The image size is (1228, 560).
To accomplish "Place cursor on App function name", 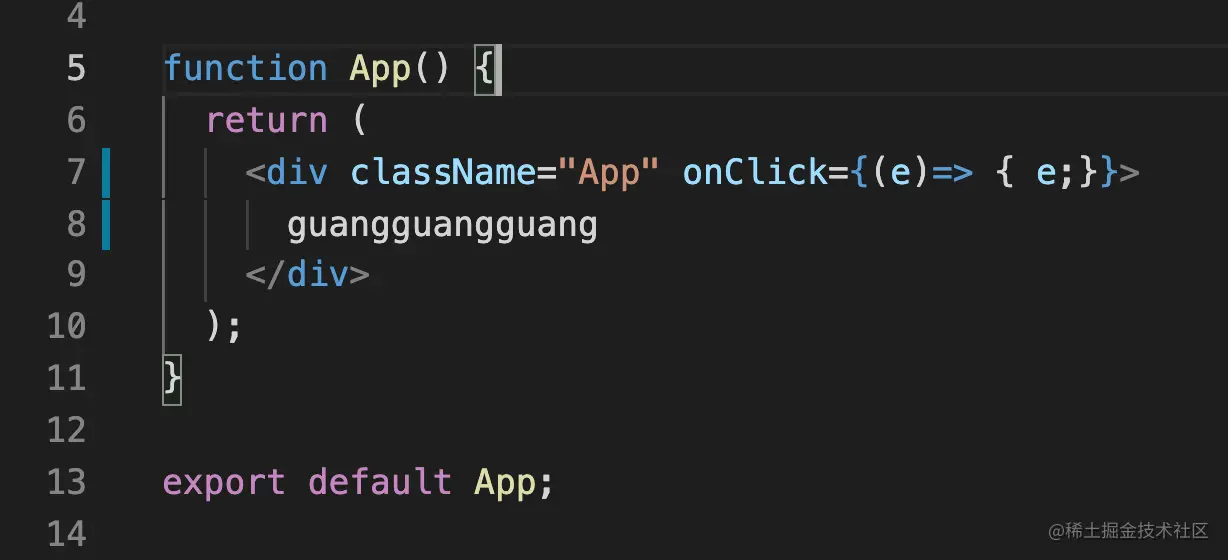I will click(x=380, y=70).
